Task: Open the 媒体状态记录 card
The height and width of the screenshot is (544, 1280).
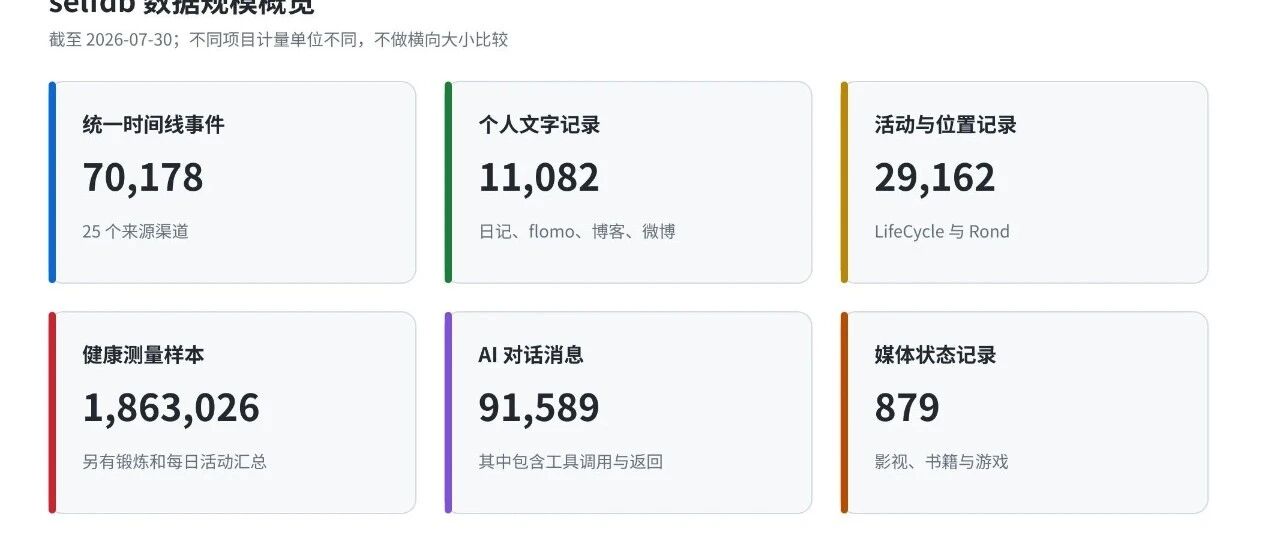Action: click(x=1024, y=412)
